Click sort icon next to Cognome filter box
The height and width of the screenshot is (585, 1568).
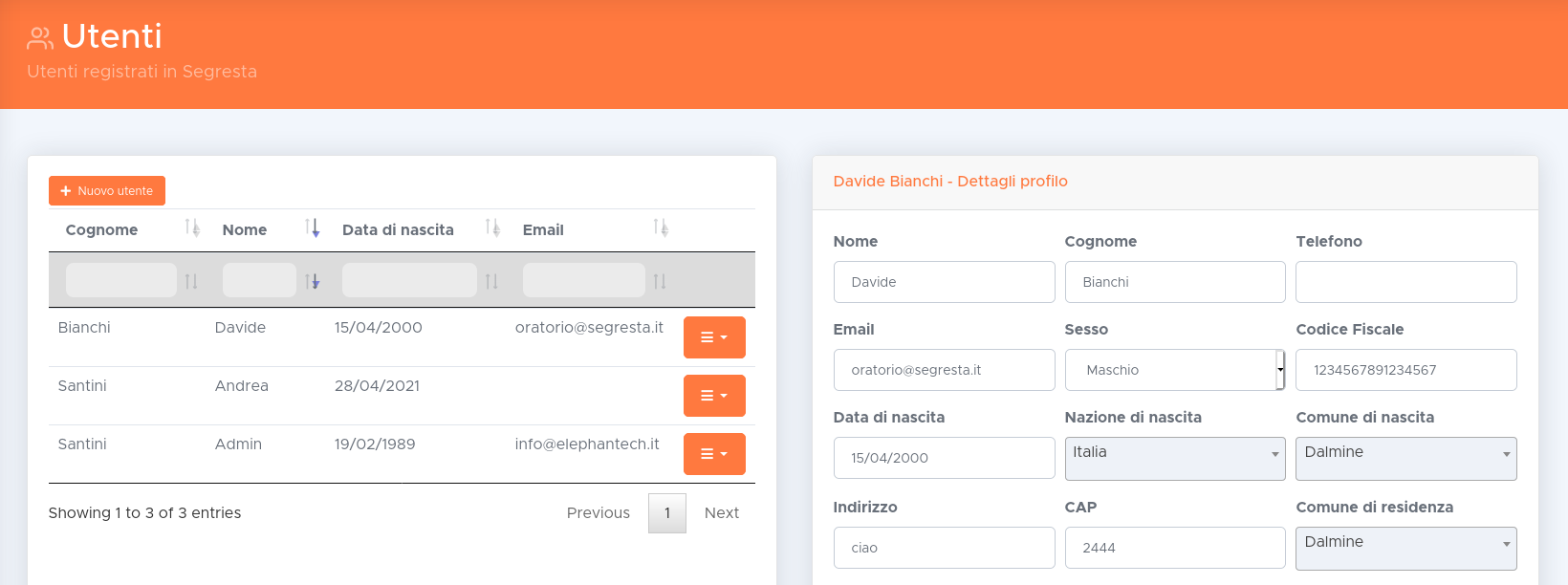pyautogui.click(x=191, y=281)
